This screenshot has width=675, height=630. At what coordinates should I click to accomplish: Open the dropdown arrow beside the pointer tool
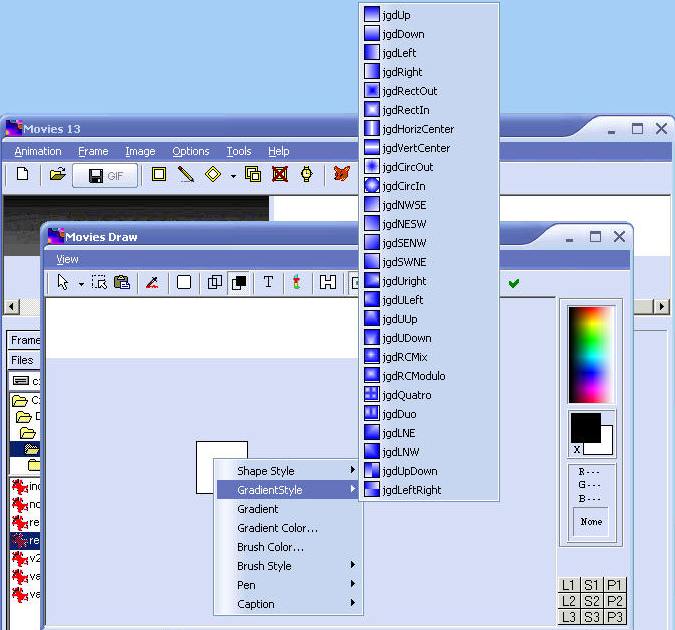pyautogui.click(x=81, y=284)
